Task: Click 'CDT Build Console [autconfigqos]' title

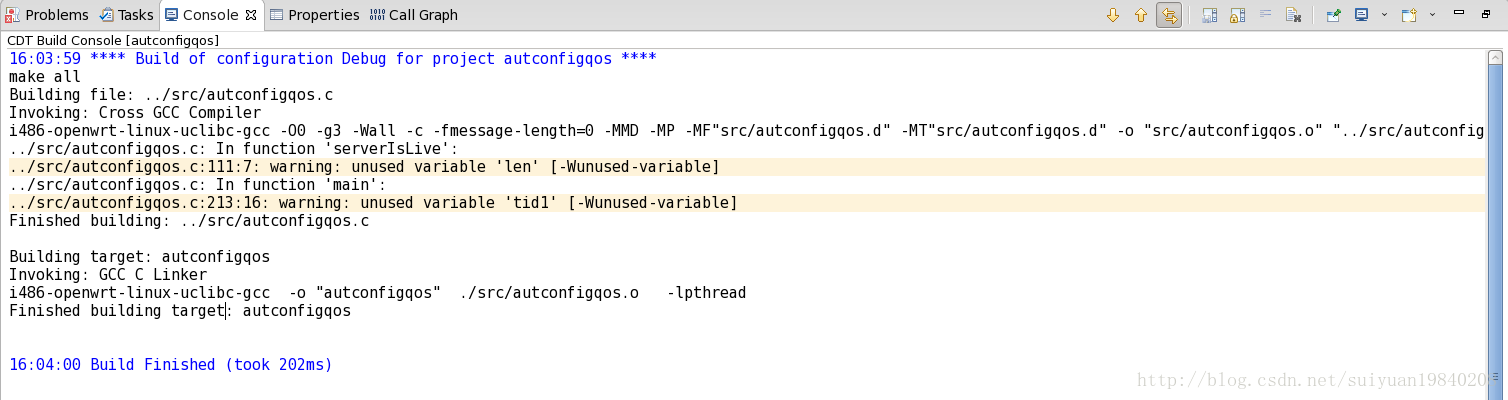Action: click(113, 40)
